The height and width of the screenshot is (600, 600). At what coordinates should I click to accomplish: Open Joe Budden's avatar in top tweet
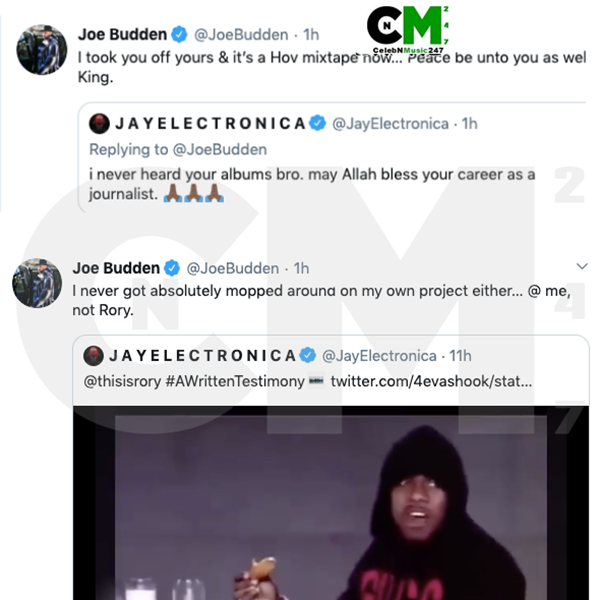click(42, 50)
